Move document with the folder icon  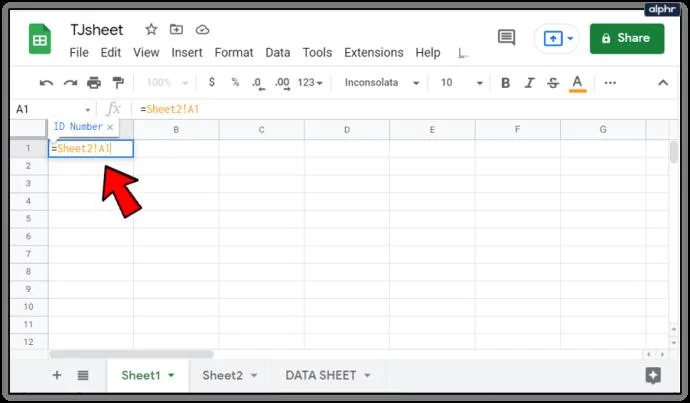point(176,29)
